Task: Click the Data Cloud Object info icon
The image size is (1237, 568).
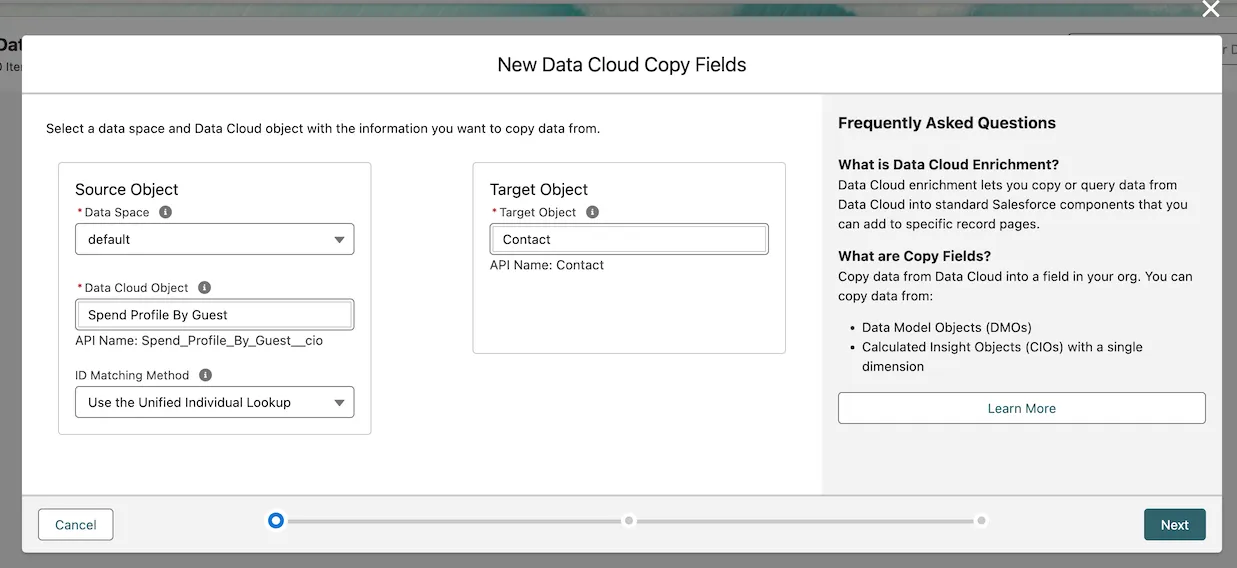Action: tap(205, 287)
